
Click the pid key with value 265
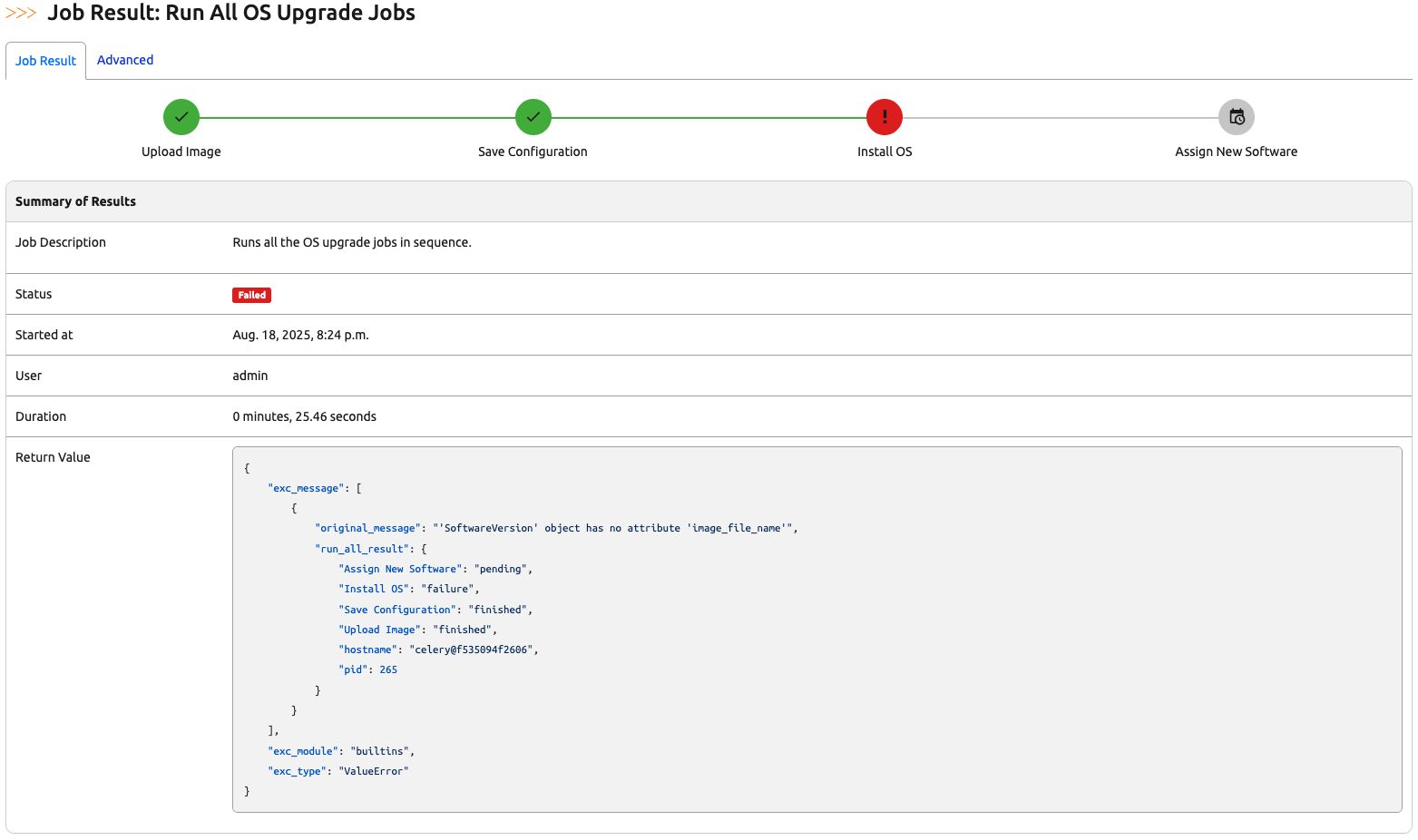(x=354, y=669)
